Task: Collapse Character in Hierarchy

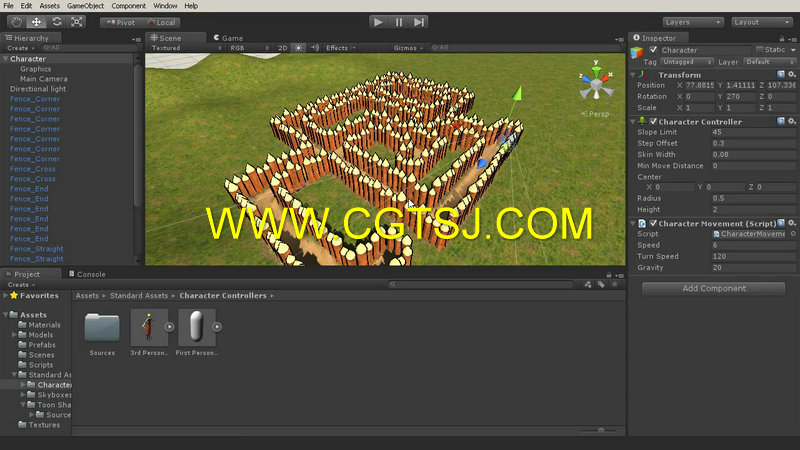Action: (6, 59)
